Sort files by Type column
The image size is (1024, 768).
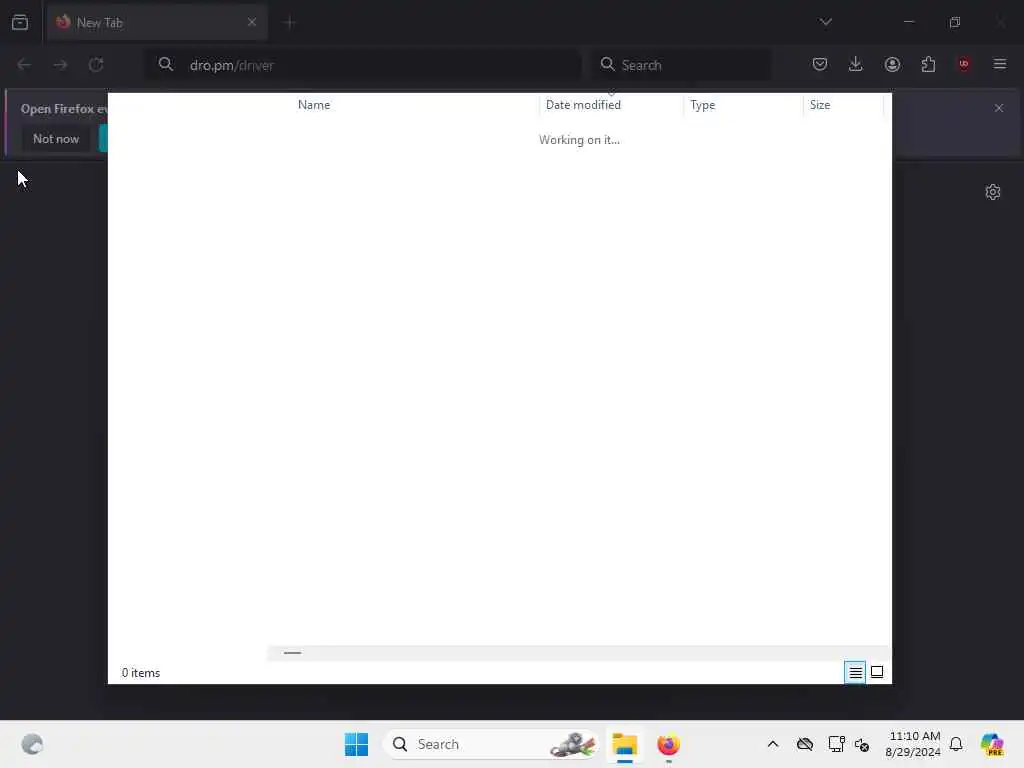[x=703, y=105]
